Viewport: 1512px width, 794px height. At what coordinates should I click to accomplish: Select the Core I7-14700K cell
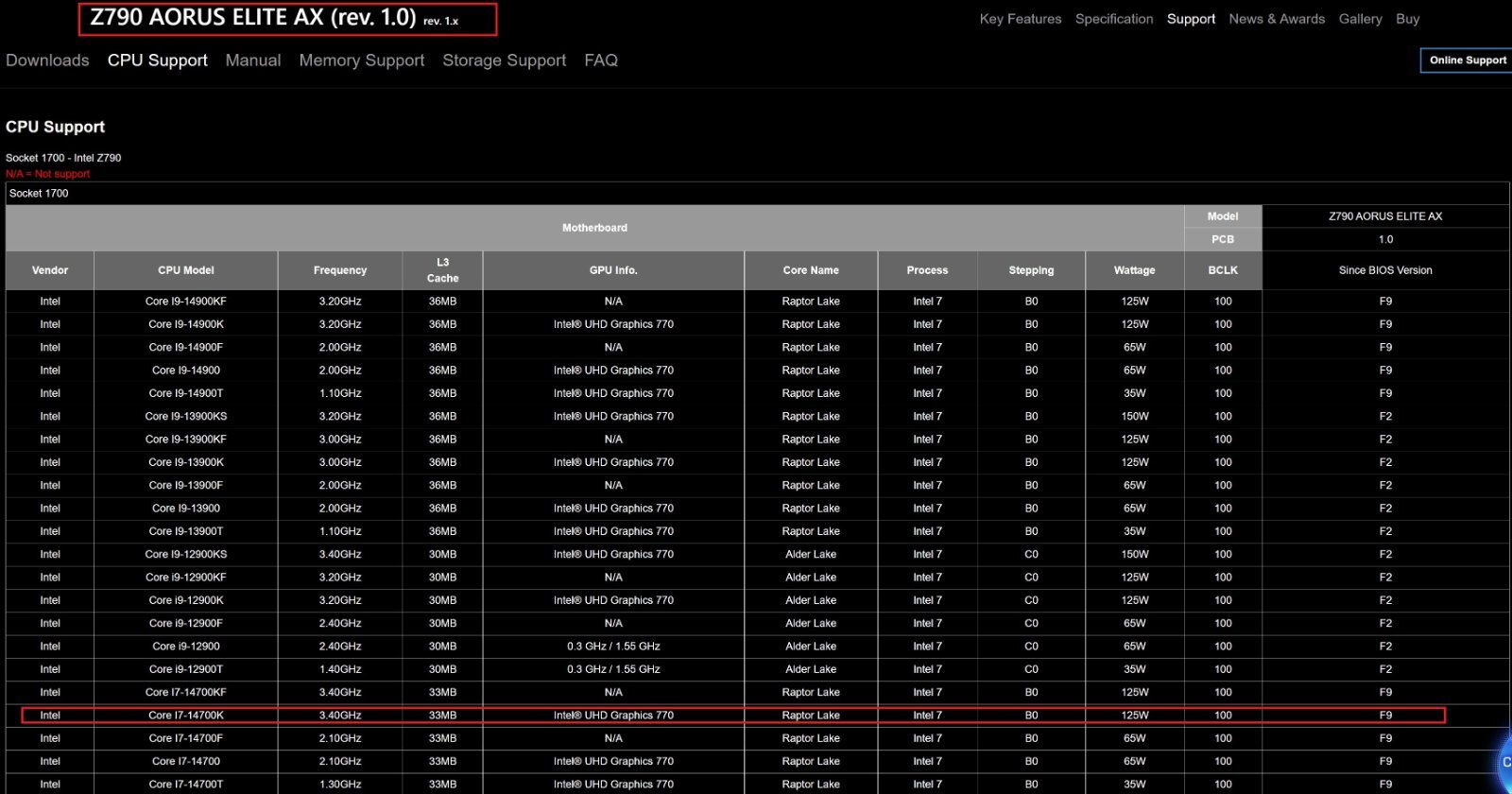tap(186, 716)
